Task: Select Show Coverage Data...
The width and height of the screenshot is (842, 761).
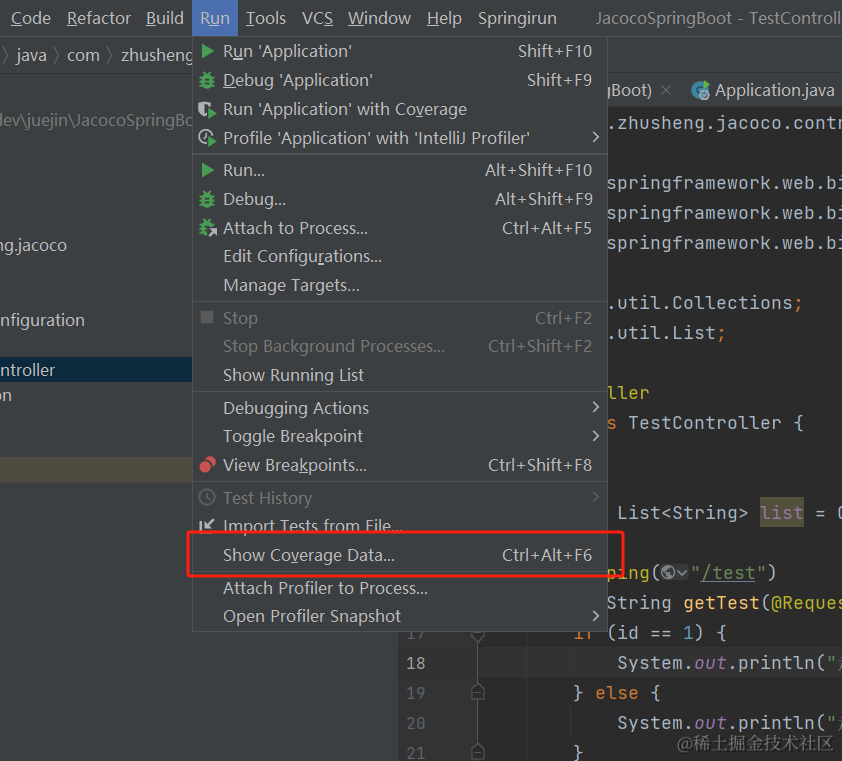Action: point(400,555)
